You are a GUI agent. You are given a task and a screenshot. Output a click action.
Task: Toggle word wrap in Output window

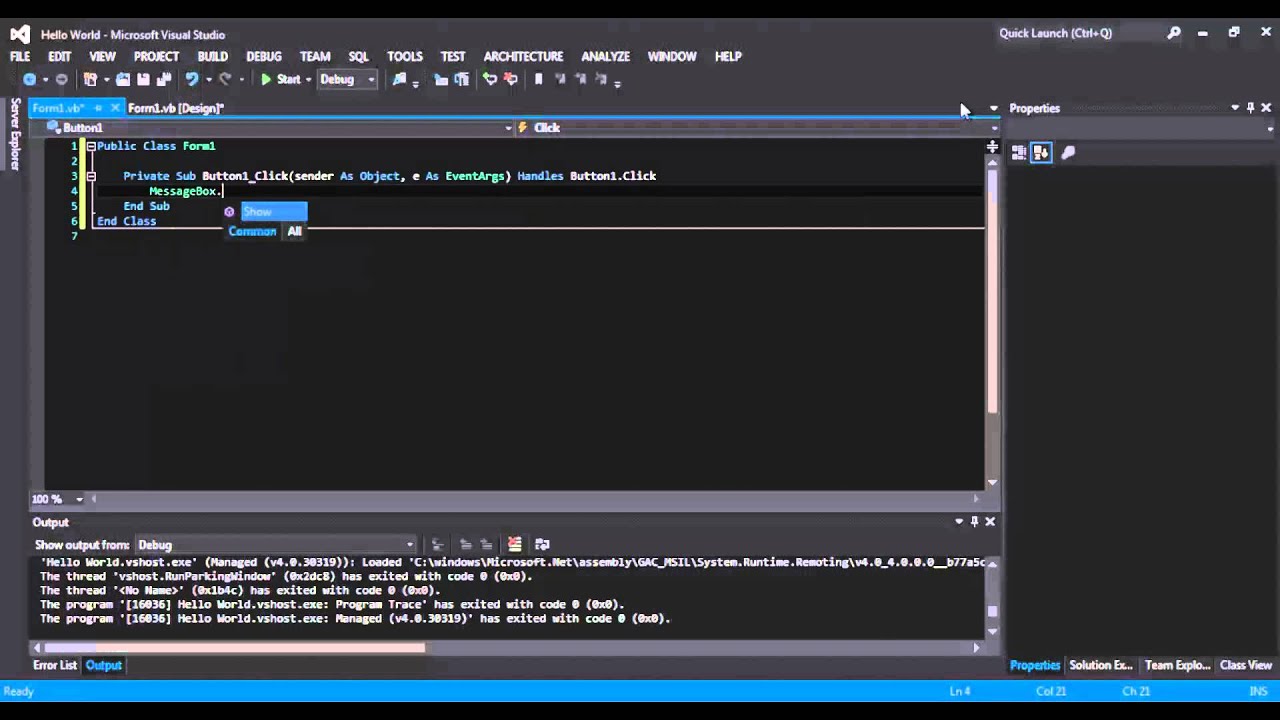tap(542, 545)
